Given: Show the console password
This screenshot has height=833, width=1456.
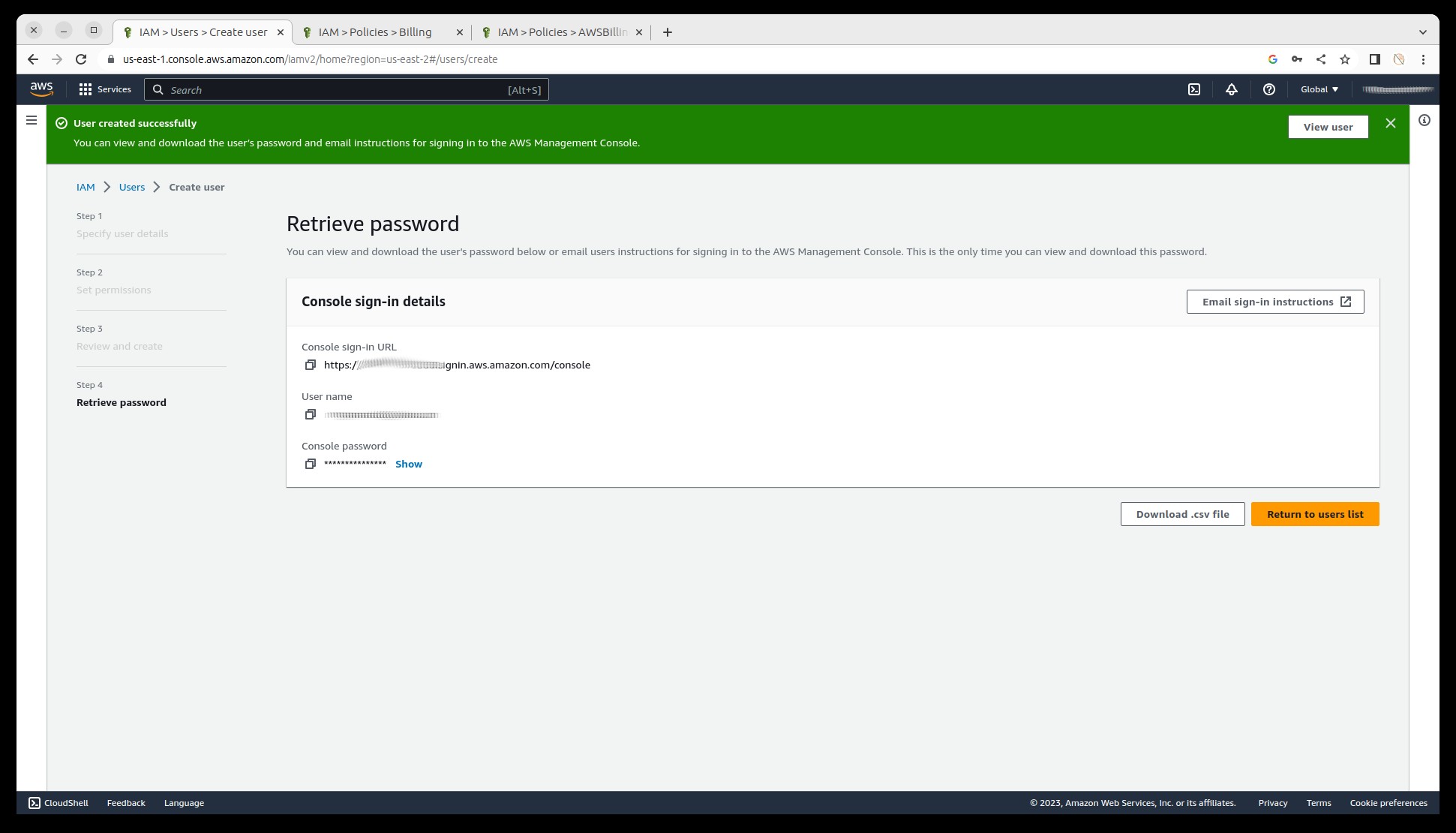Looking at the screenshot, I should [x=409, y=464].
